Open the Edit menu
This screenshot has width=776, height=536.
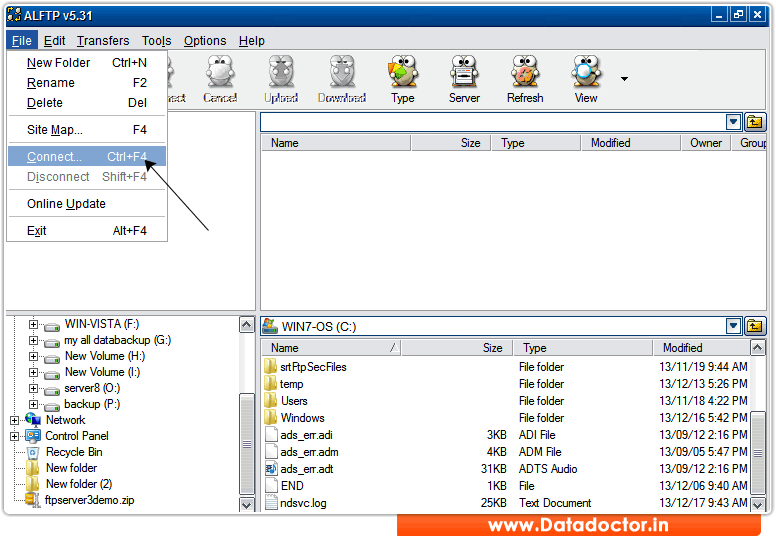pyautogui.click(x=54, y=41)
